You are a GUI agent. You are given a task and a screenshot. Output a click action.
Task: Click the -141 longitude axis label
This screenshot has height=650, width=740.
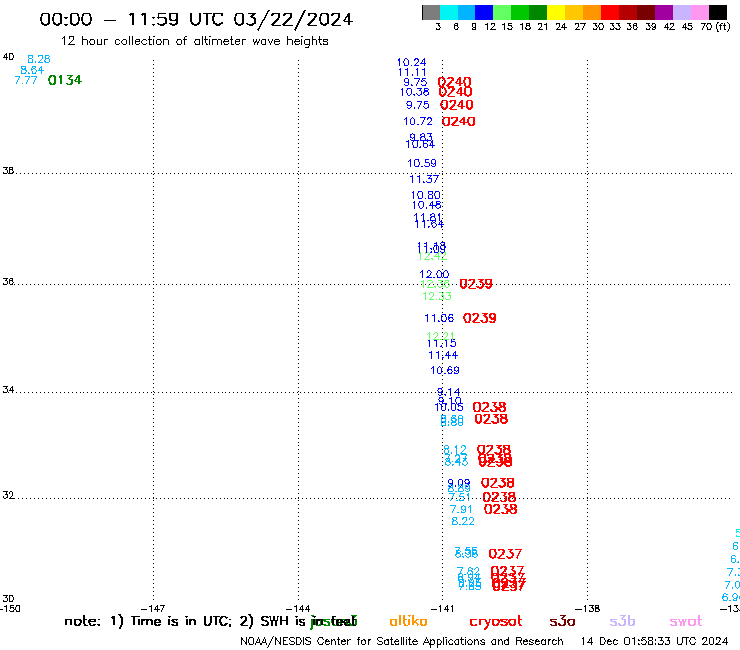(x=443, y=609)
